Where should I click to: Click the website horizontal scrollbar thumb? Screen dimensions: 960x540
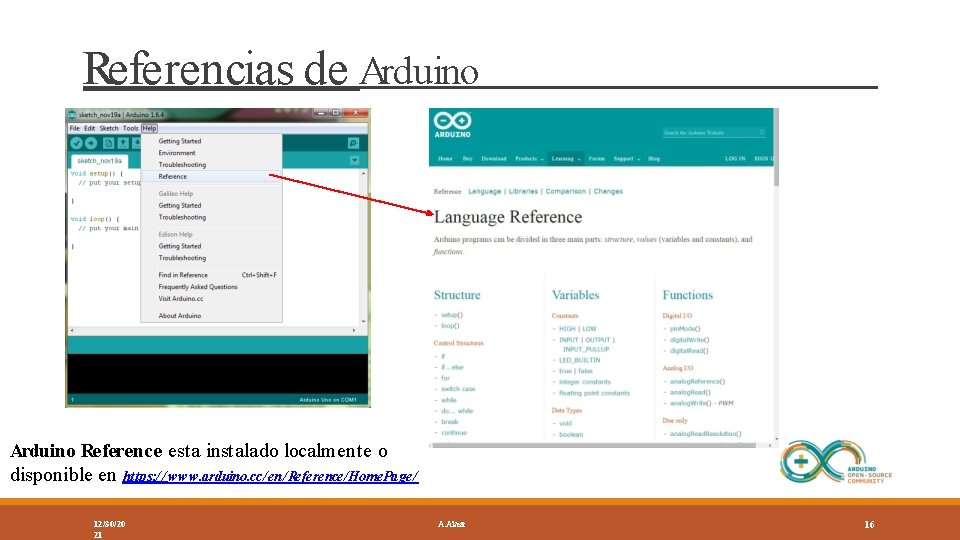point(594,446)
